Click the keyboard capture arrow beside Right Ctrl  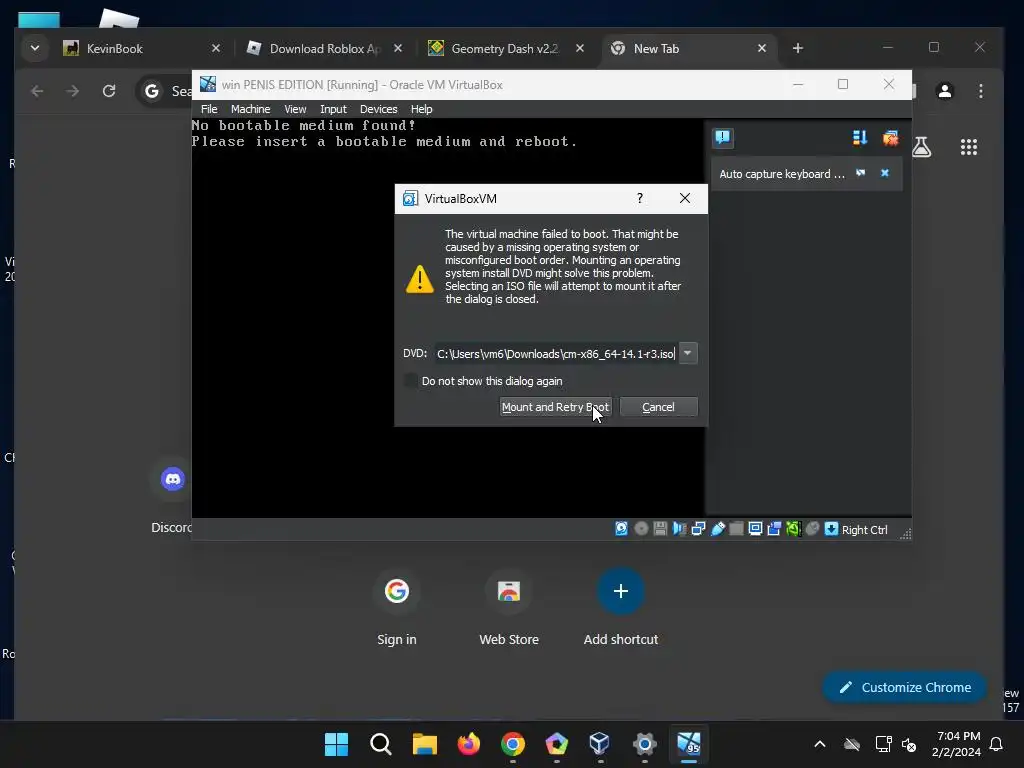(x=831, y=529)
